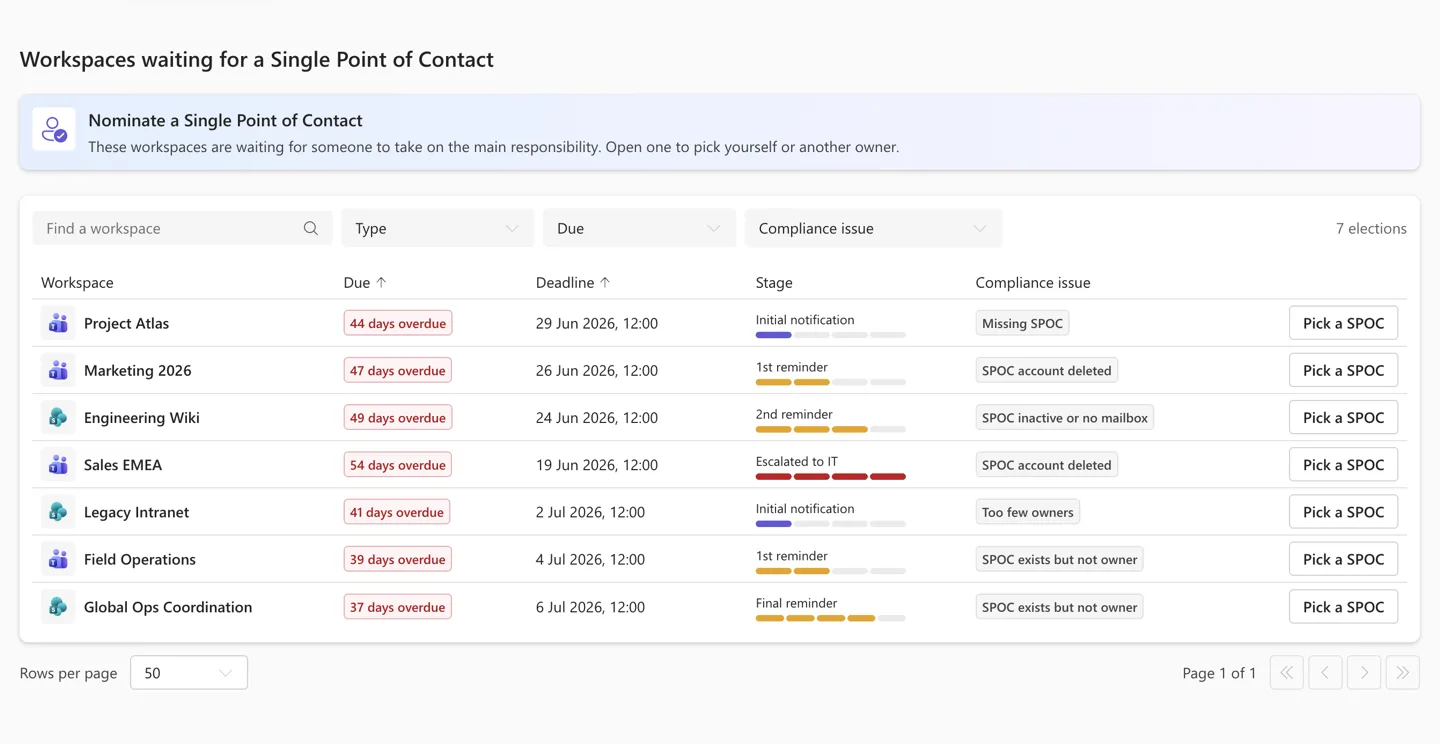Click the 2nd reminder stage label
The image size is (1440, 744).
(x=794, y=414)
